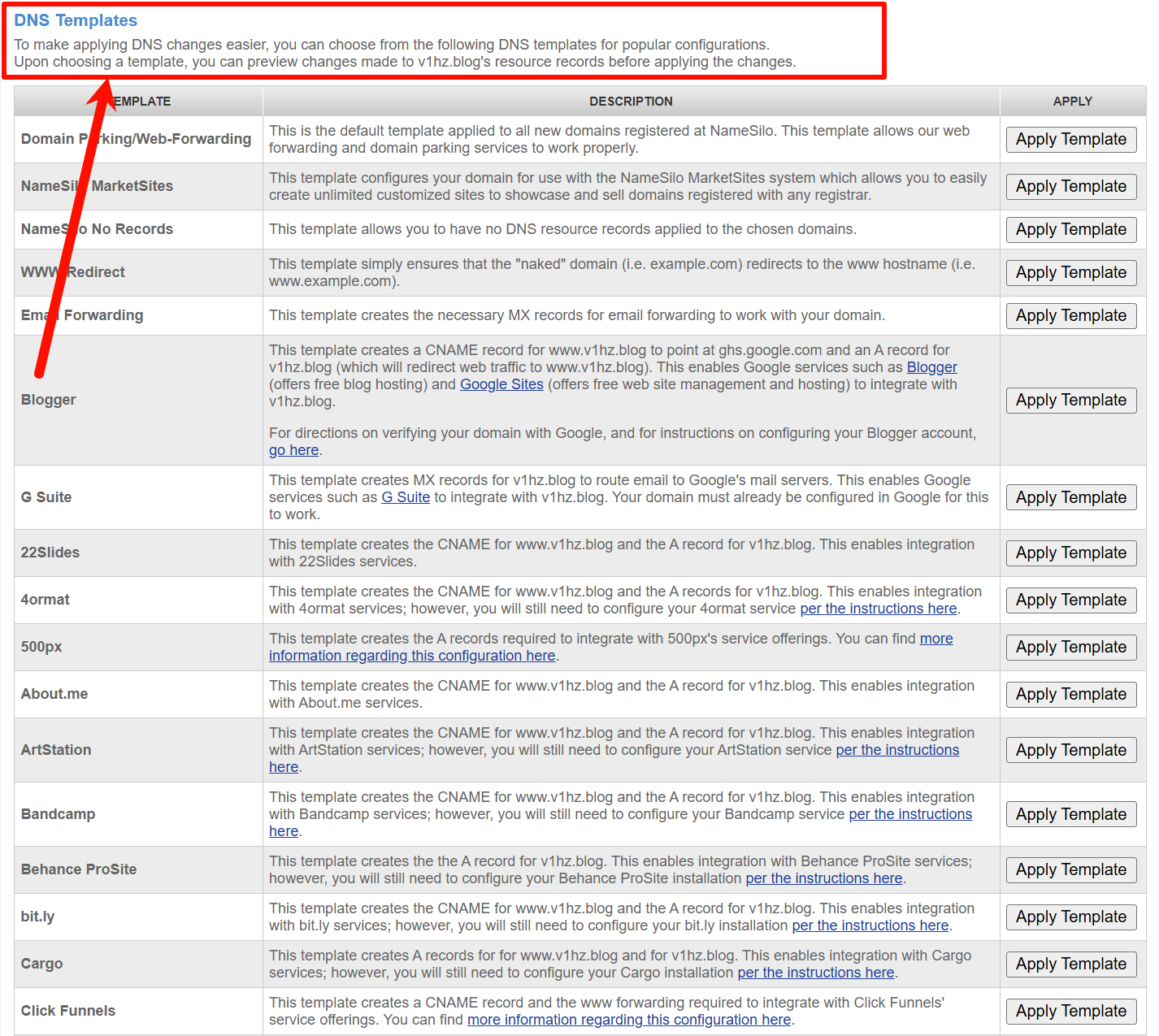
Task: Apply the Bandcamp template
Action: click(x=1070, y=815)
